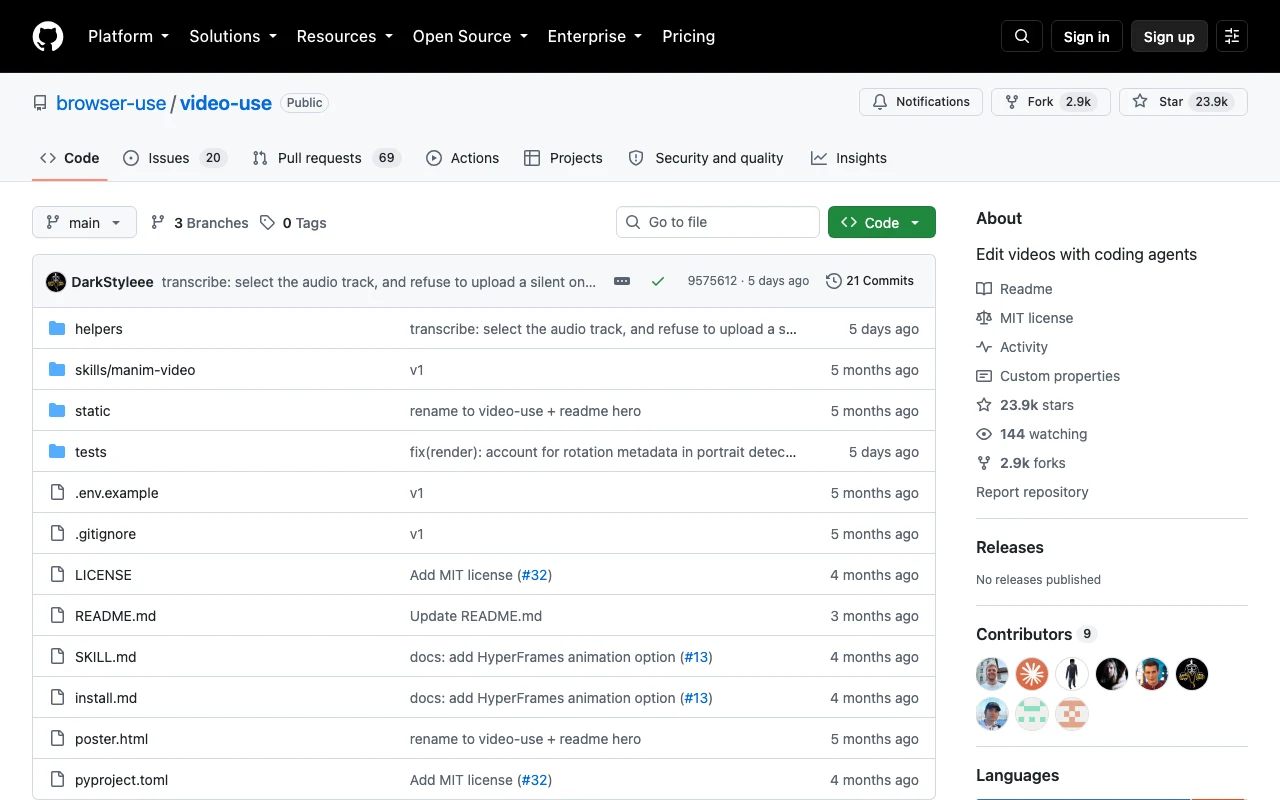Screen dimensions: 1280x800
Task: Open the skills/manim-video folder
Action: pos(135,370)
